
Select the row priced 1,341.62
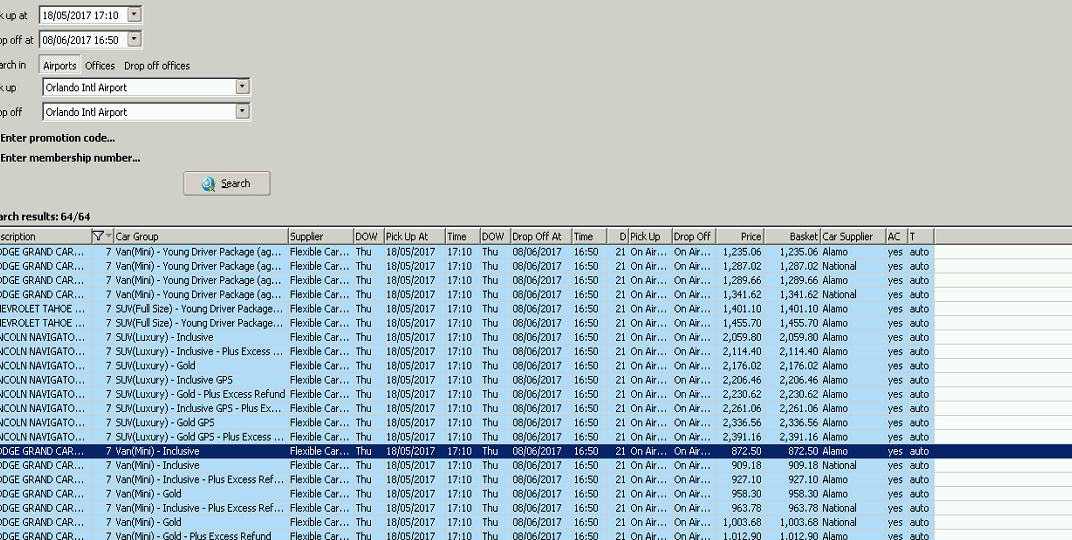467,295
